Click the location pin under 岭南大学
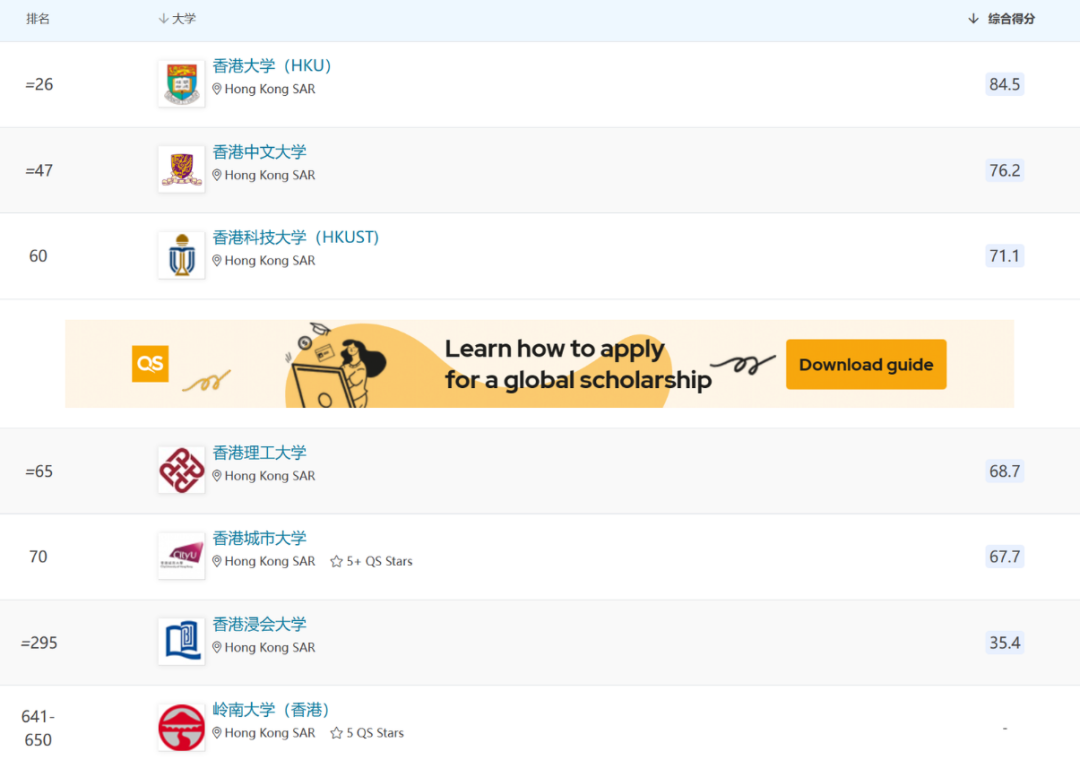 217,733
